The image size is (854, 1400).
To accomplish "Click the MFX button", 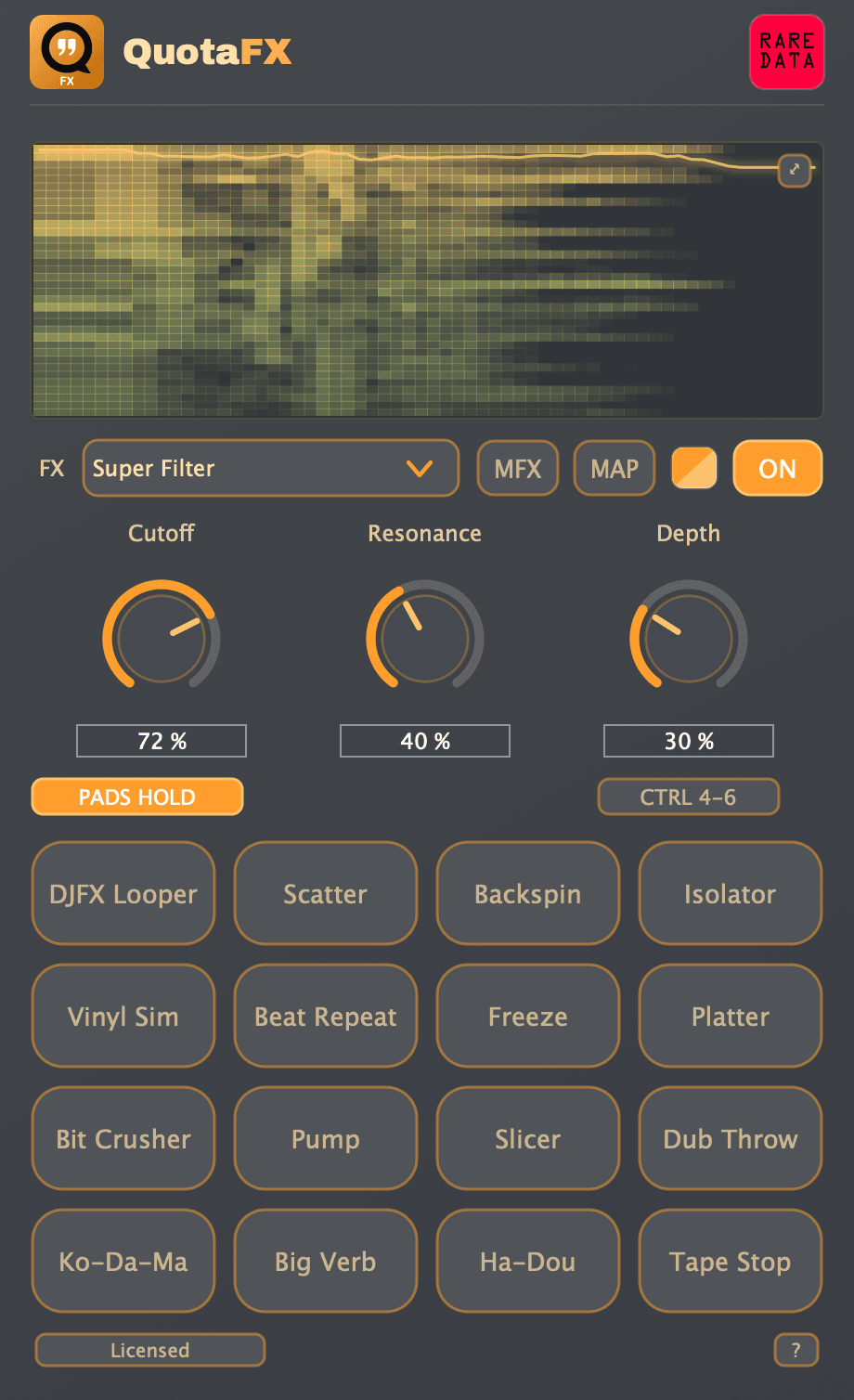I will pos(518,469).
